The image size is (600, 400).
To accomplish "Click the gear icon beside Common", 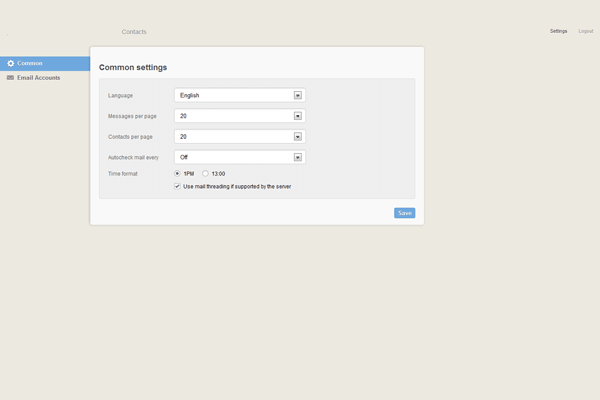I will 11,64.
